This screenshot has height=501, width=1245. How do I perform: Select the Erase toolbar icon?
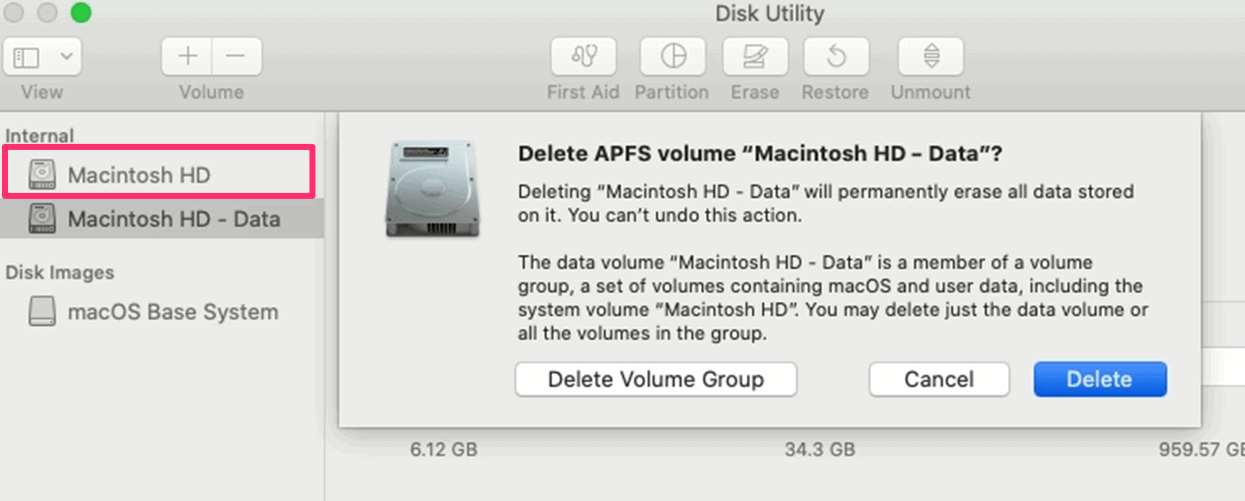click(x=754, y=57)
